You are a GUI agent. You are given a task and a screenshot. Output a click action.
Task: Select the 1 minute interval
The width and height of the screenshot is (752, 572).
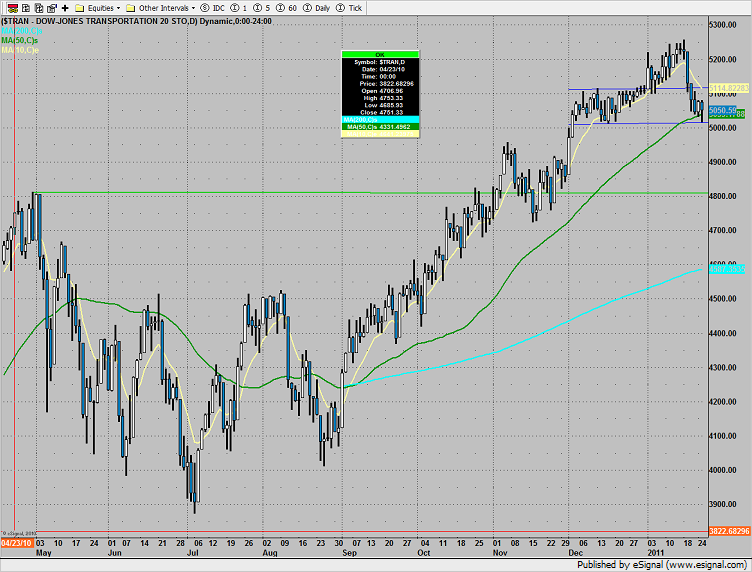coord(239,8)
